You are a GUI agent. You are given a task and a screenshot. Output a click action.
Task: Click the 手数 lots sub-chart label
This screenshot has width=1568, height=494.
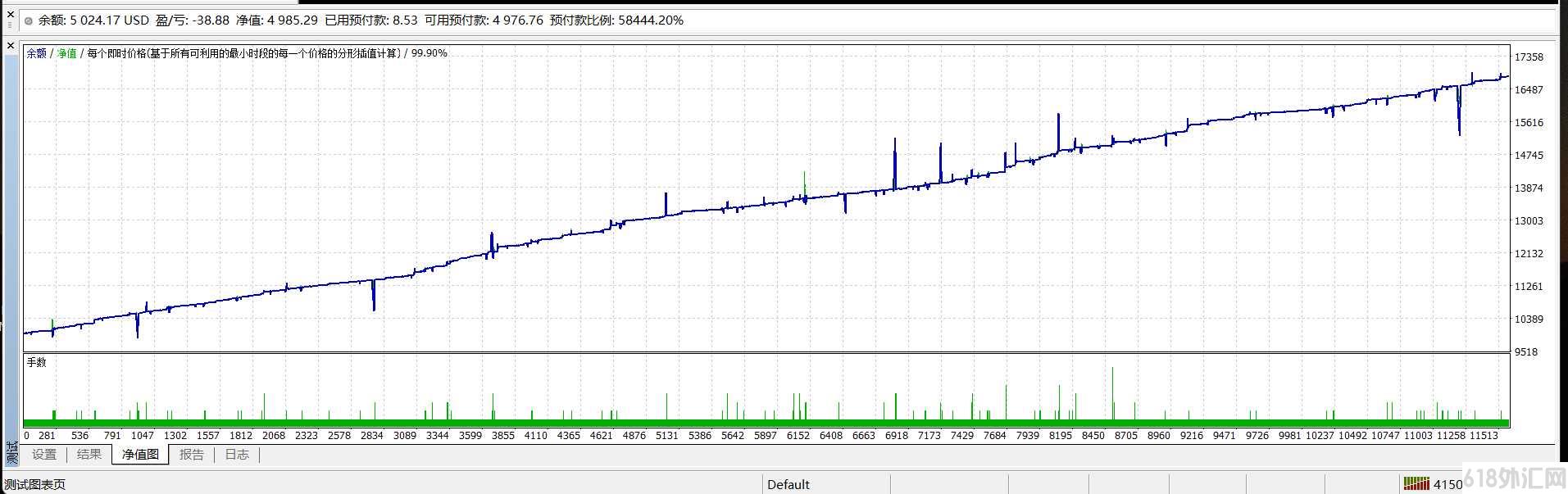(x=36, y=362)
